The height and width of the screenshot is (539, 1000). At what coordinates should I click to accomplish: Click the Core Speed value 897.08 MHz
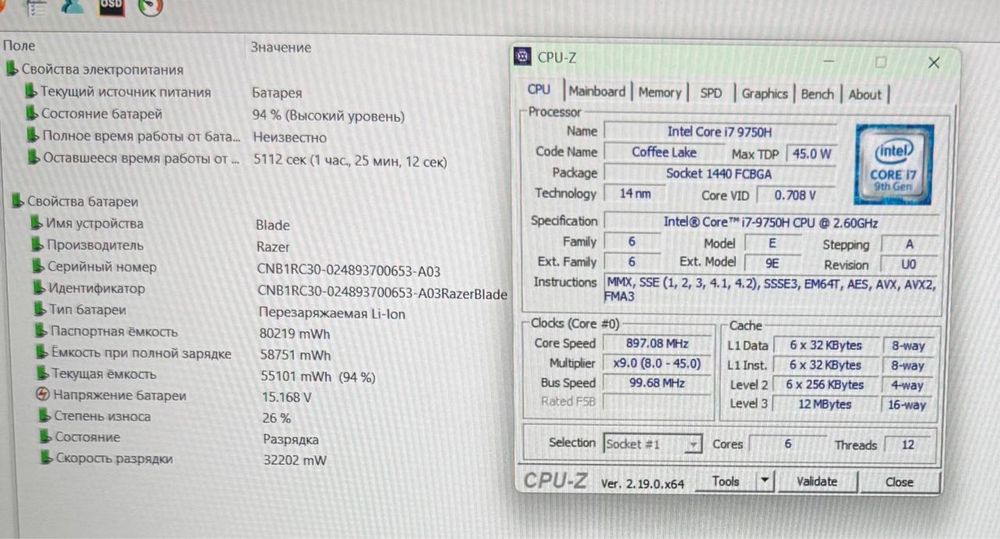pos(657,343)
